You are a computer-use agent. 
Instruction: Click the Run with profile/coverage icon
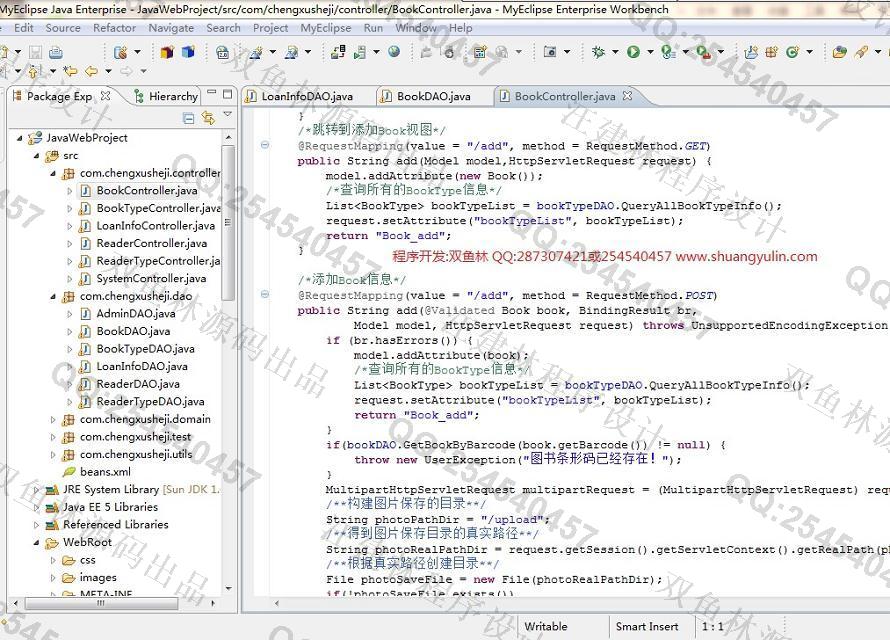(669, 52)
